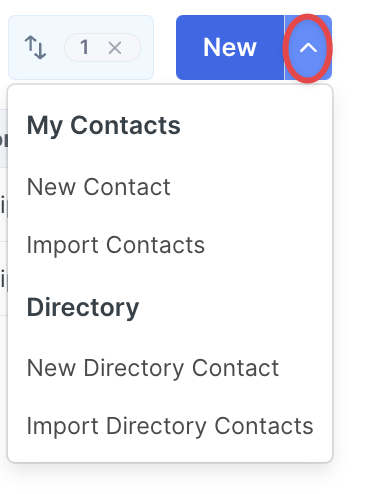The height and width of the screenshot is (494, 369).
Task: Create a new contact in the Directory
Action: 153,368
